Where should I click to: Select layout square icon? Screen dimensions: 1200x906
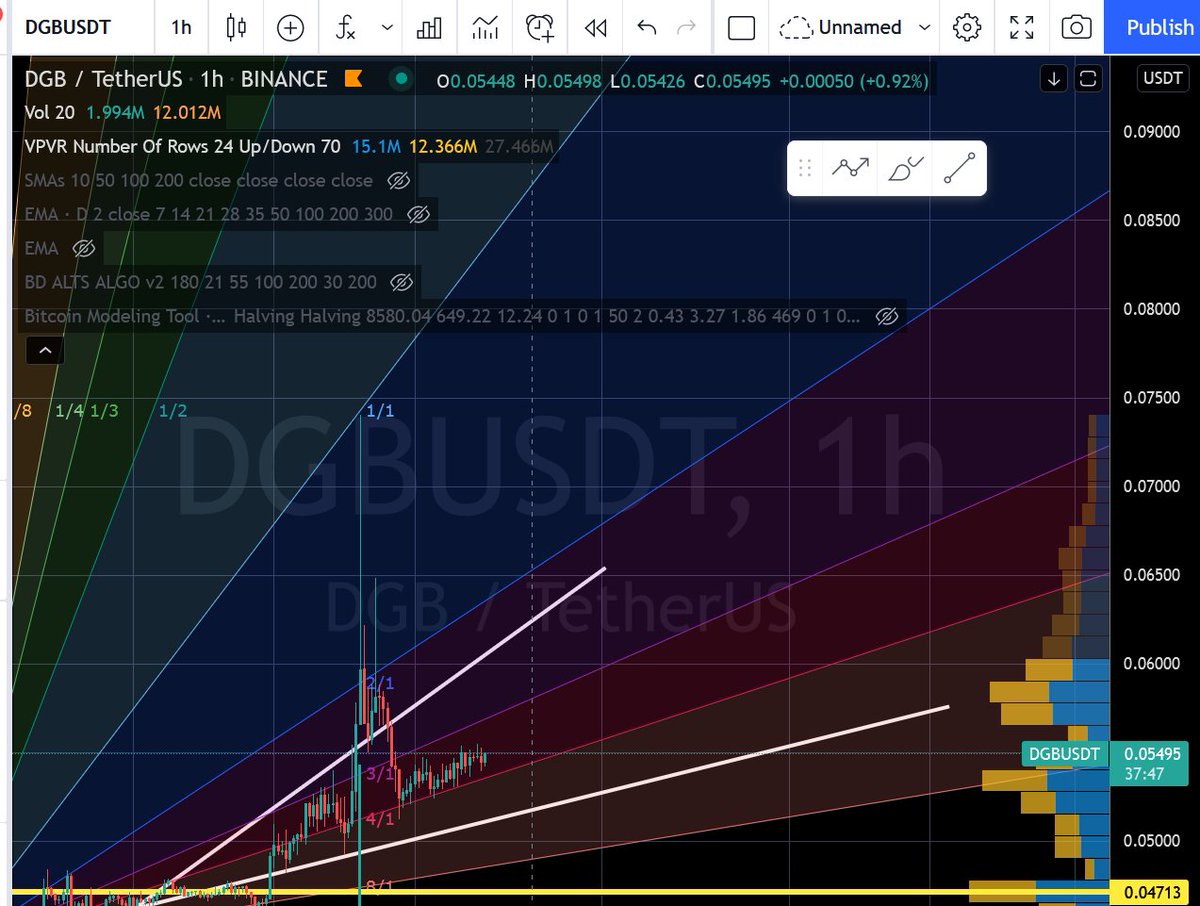pyautogui.click(x=741, y=27)
